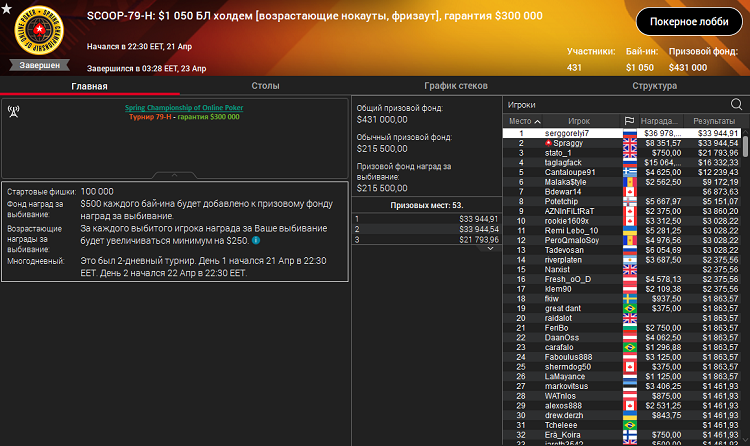Viewport: 750px width, 446px height.
Task: Select player Potetchip in the list
Action: coord(622,201)
